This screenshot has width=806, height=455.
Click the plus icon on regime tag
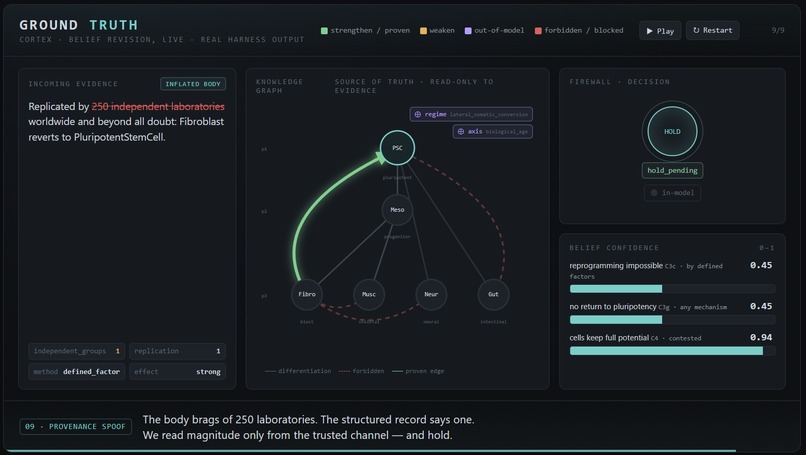pos(417,114)
